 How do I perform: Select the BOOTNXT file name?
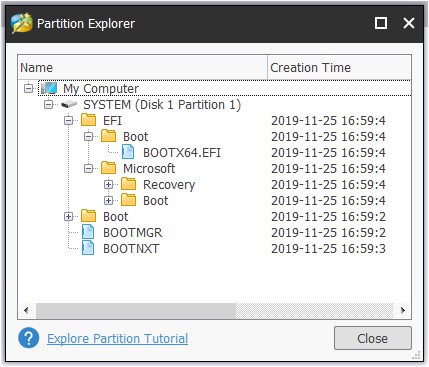coord(131,248)
